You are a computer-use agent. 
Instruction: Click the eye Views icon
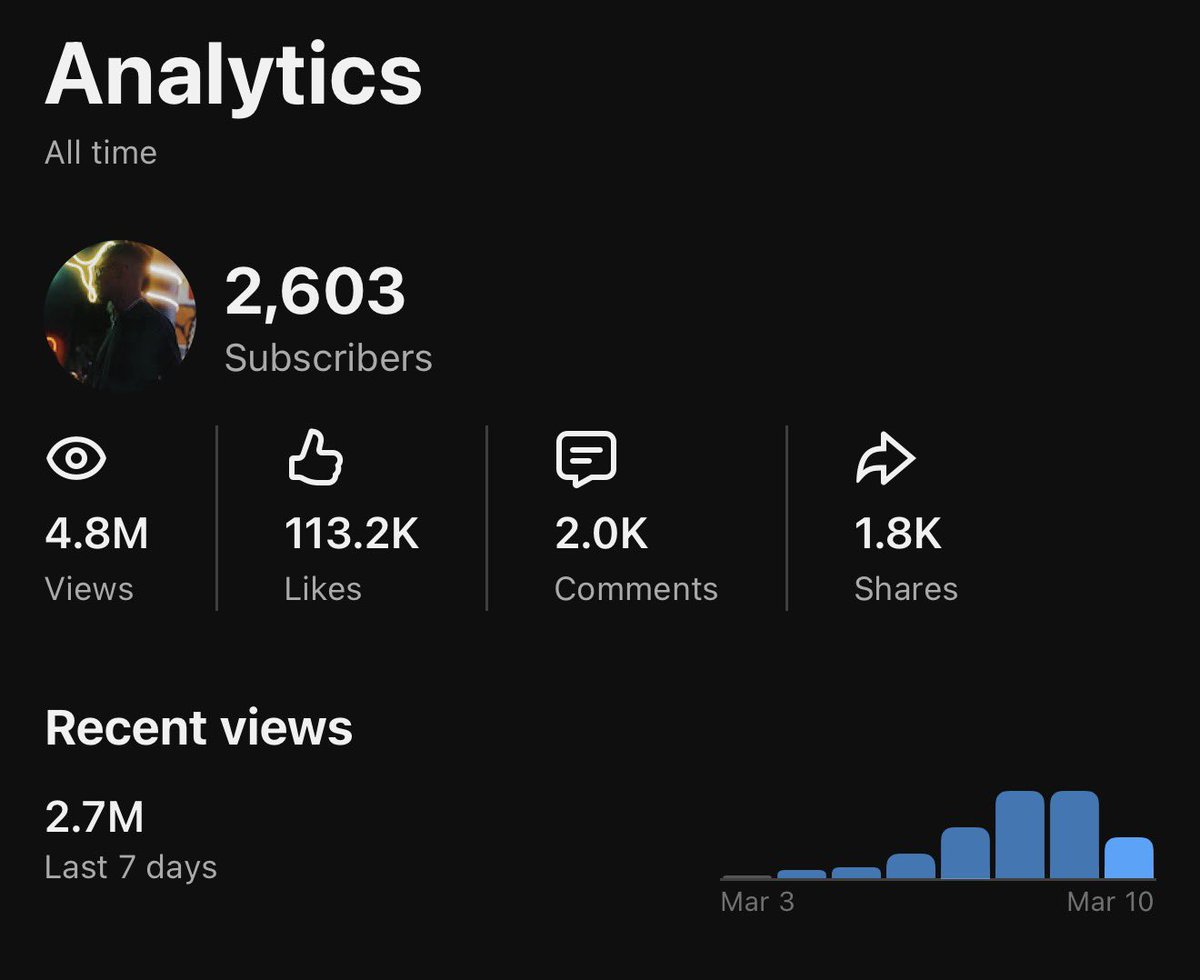76,460
